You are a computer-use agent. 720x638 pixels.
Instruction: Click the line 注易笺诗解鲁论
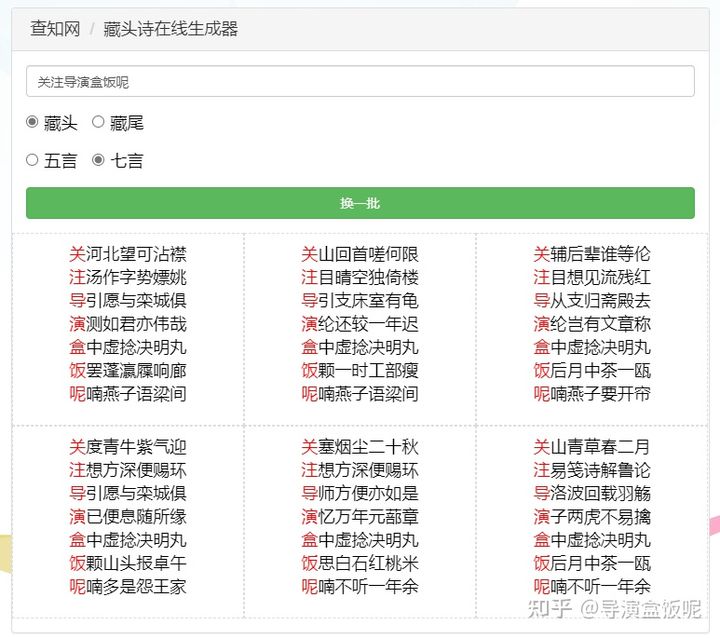click(x=592, y=470)
